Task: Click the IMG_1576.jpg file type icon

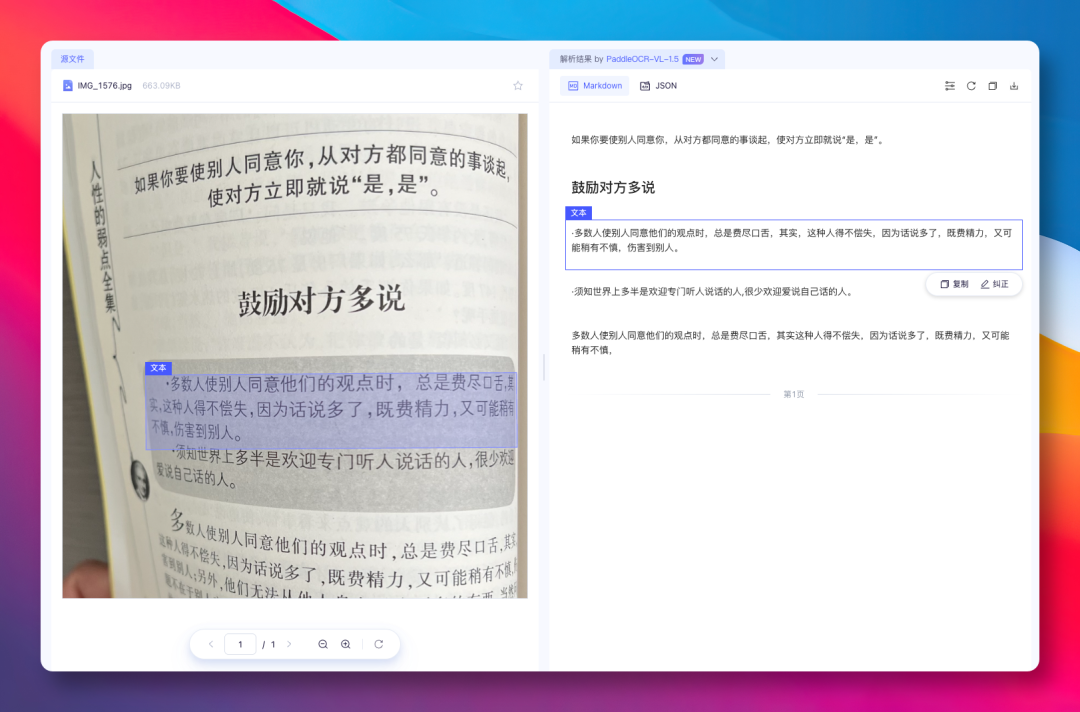Action: coord(68,85)
